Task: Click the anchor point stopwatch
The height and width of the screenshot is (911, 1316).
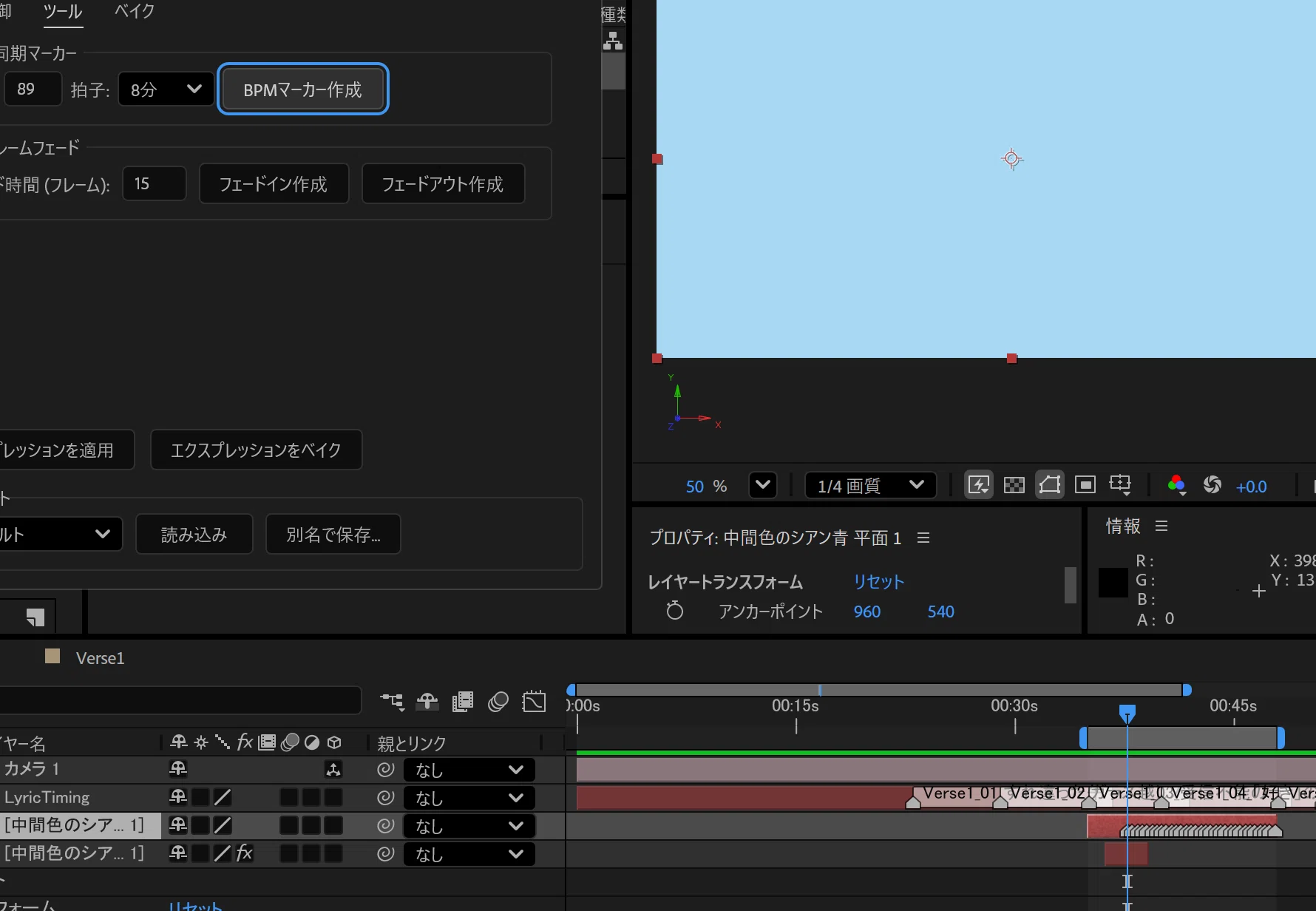Action: tap(674, 611)
